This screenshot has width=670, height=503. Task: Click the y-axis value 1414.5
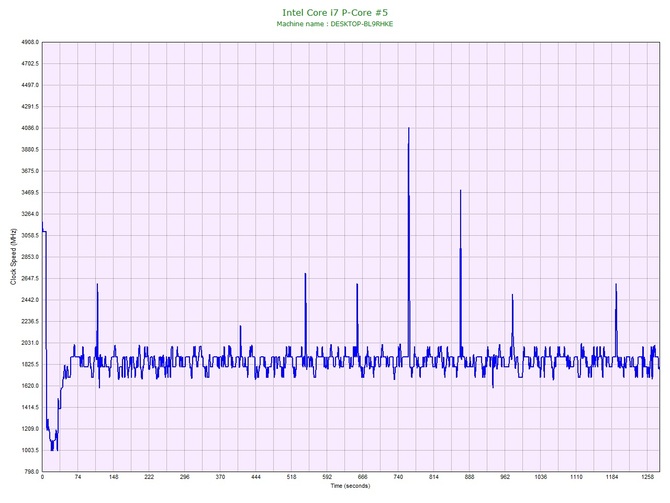[30, 407]
